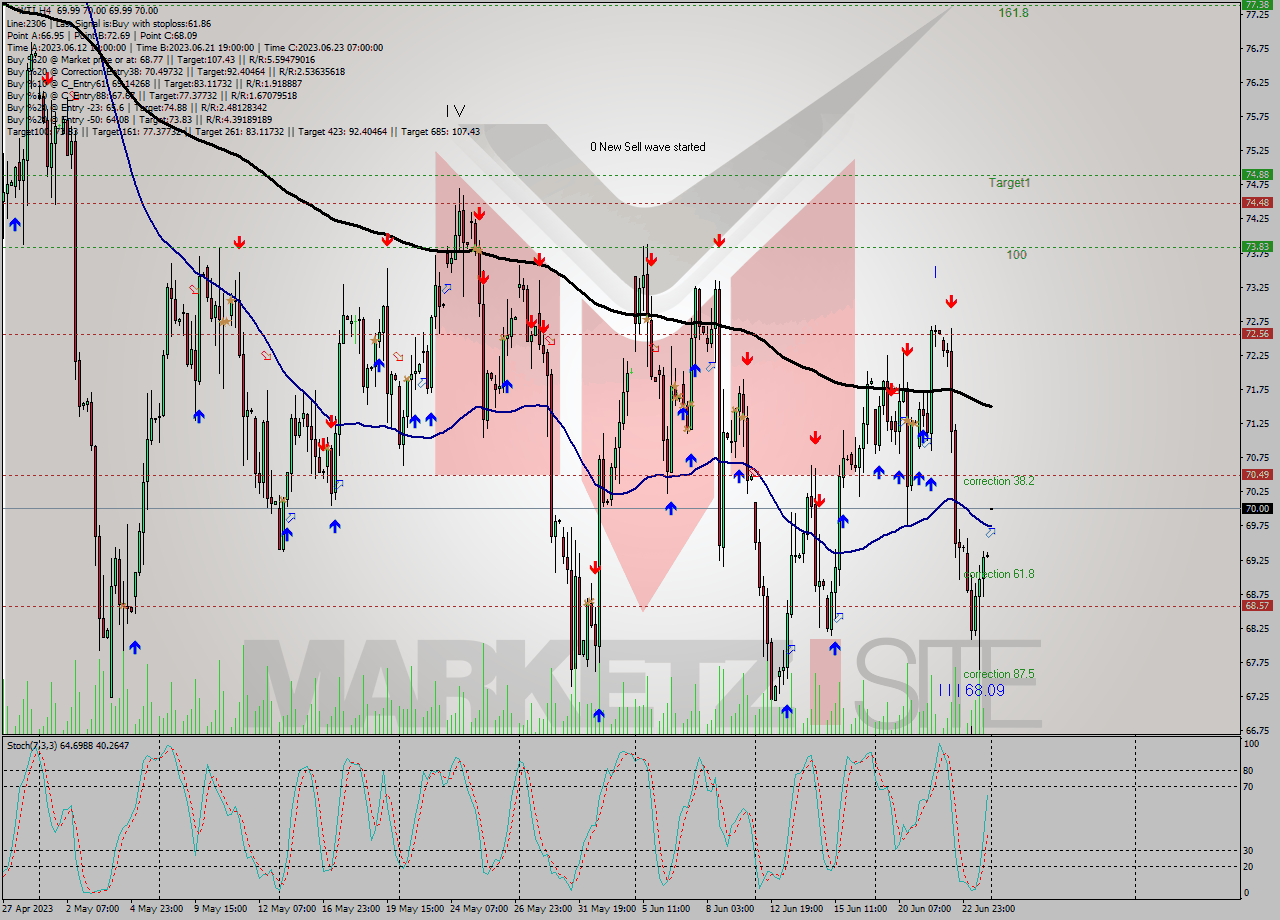This screenshot has width=1280, height=920.
Task: Select the Stochastic scale value 30
Action: [x=1250, y=850]
